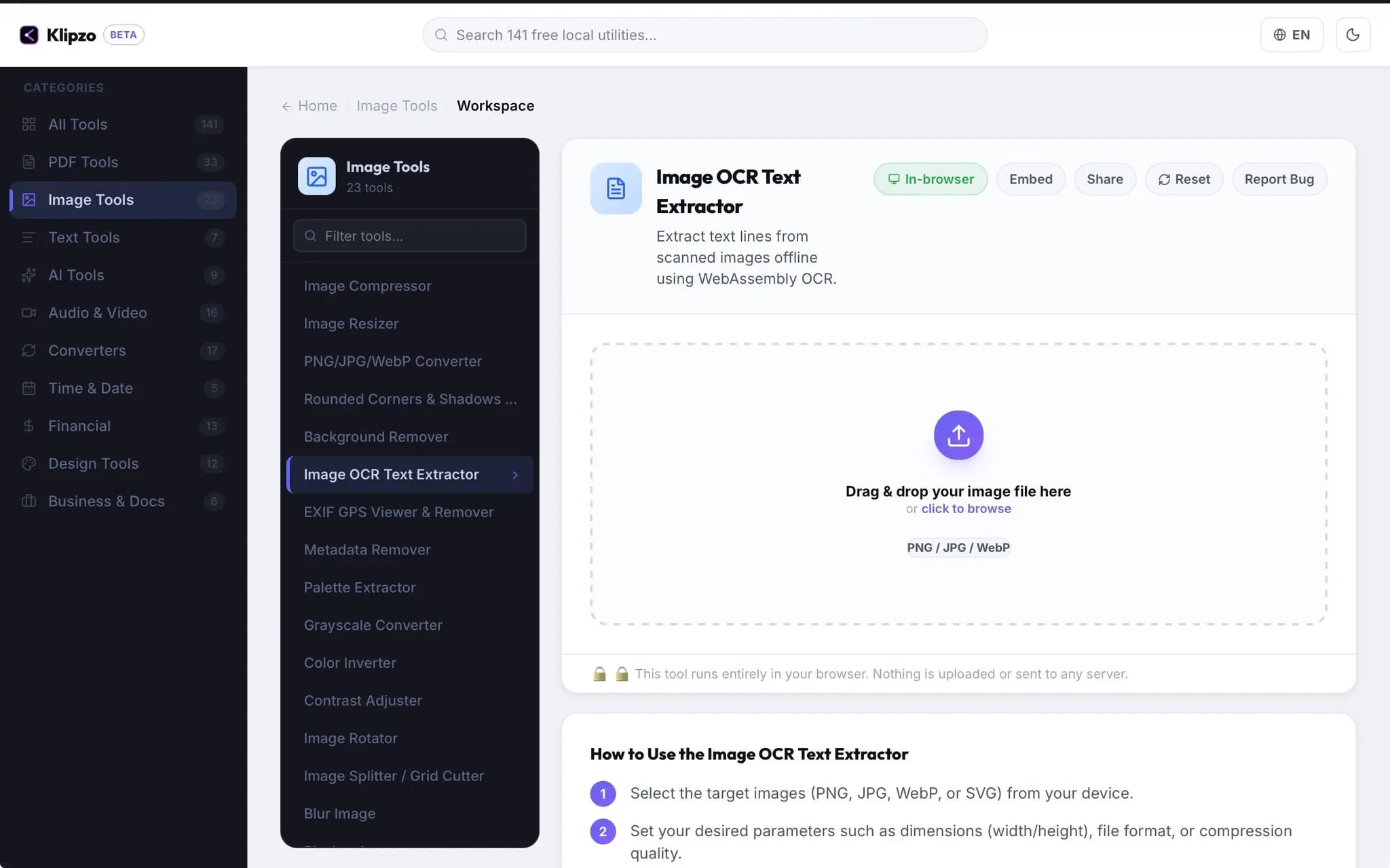Click the Reset button
The image size is (1390, 868).
(1184, 179)
